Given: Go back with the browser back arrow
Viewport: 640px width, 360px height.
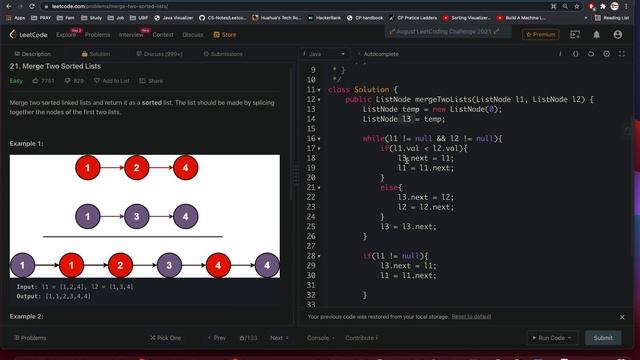Looking at the screenshot, I should tap(9, 6).
